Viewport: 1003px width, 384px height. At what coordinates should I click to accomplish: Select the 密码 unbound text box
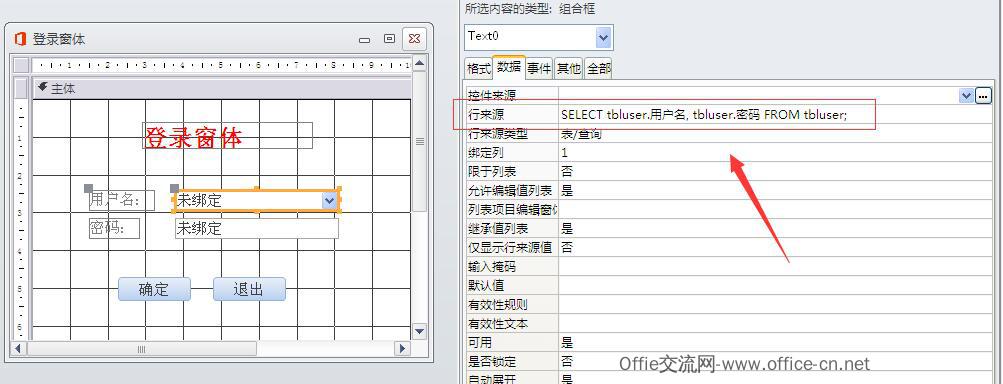[257, 228]
